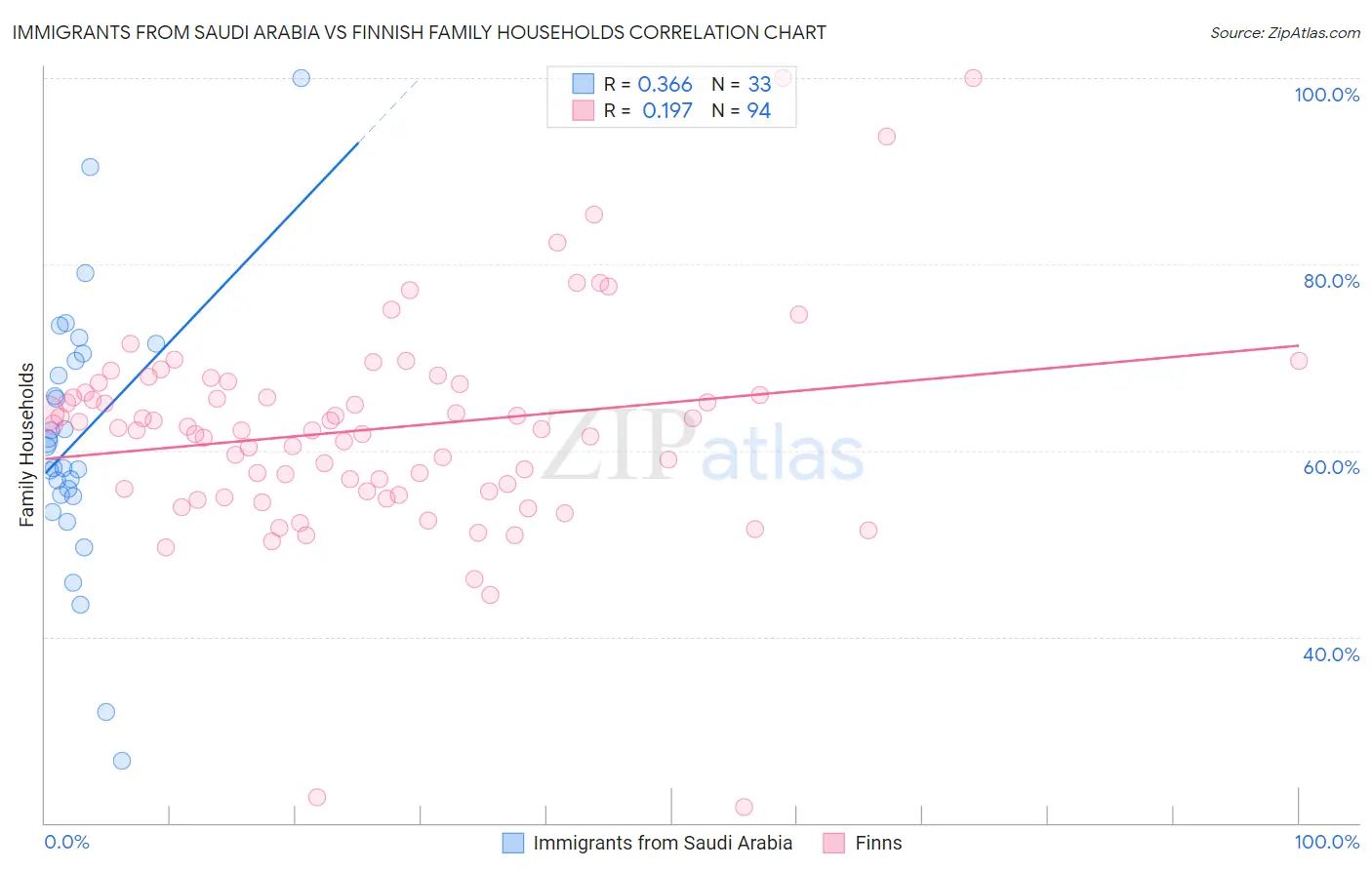Click the lowest pink point near the x-axis middle
This screenshot has height=870, width=1372.
pyautogui.click(x=744, y=807)
